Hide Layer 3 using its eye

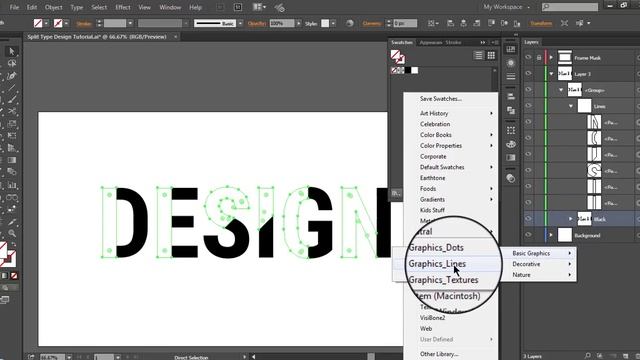click(529, 74)
